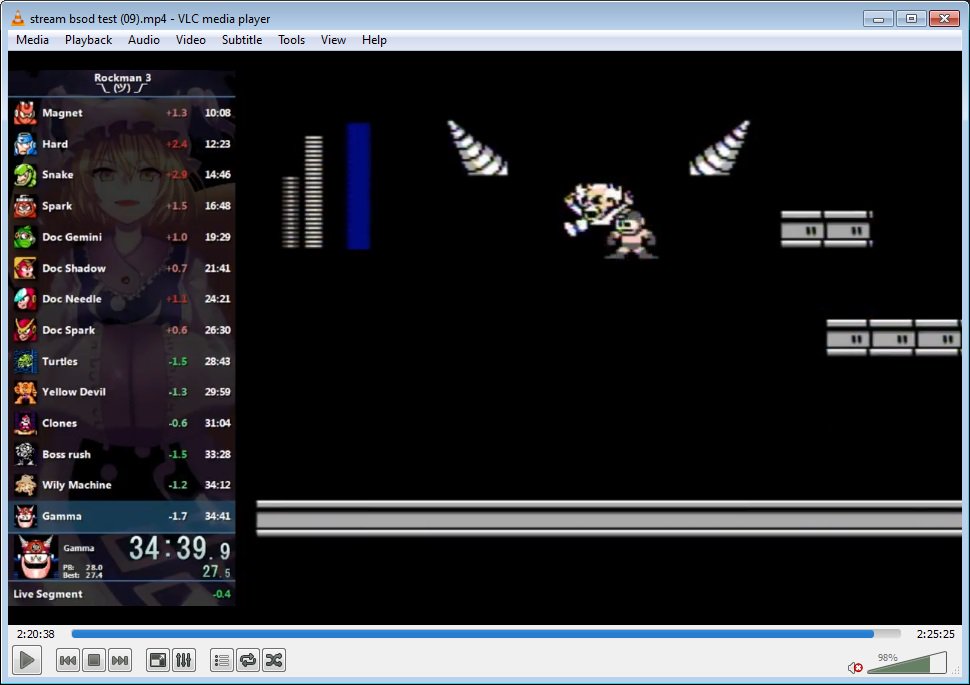Click the Doc Gemini split icon
The width and height of the screenshot is (970, 685).
pos(25,236)
